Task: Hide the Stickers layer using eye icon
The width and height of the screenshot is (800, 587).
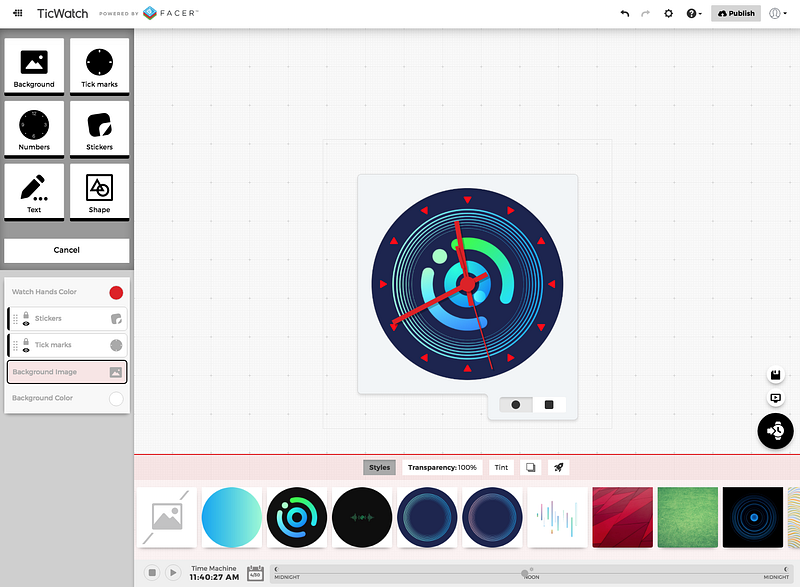Action: [x=26, y=324]
